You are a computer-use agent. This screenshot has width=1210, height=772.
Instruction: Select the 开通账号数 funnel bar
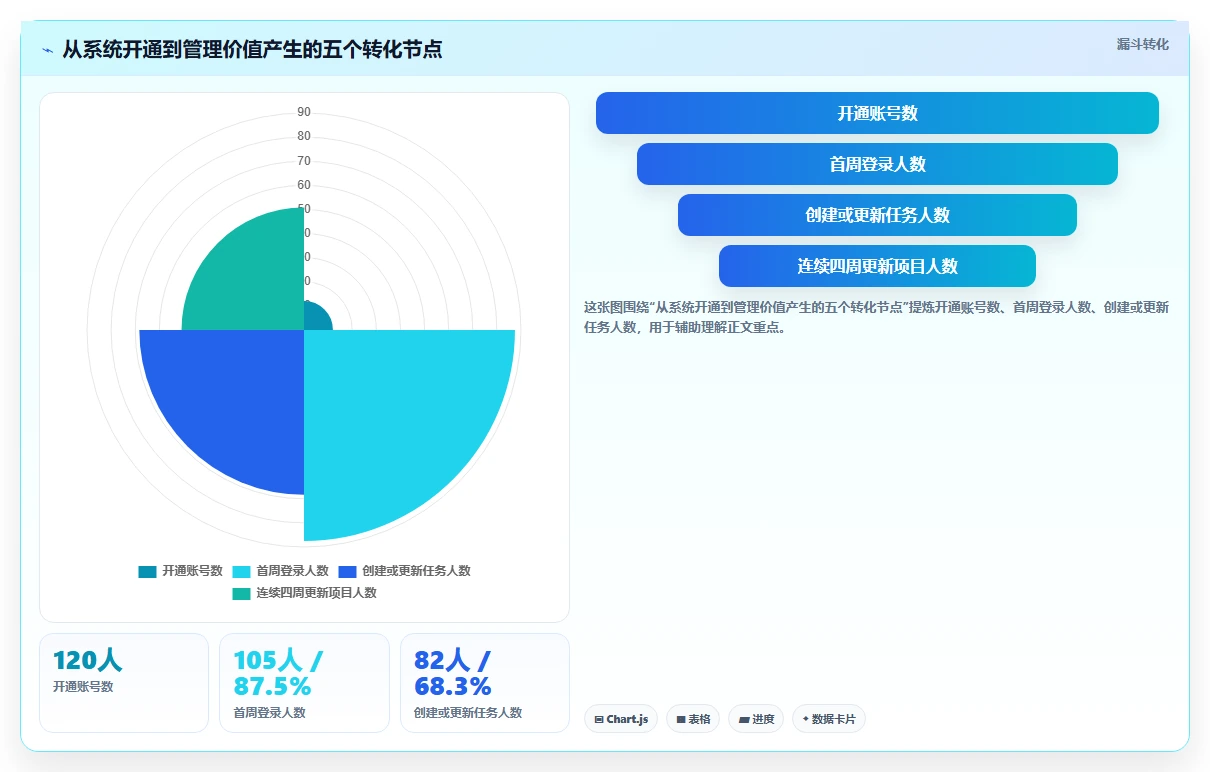877,113
